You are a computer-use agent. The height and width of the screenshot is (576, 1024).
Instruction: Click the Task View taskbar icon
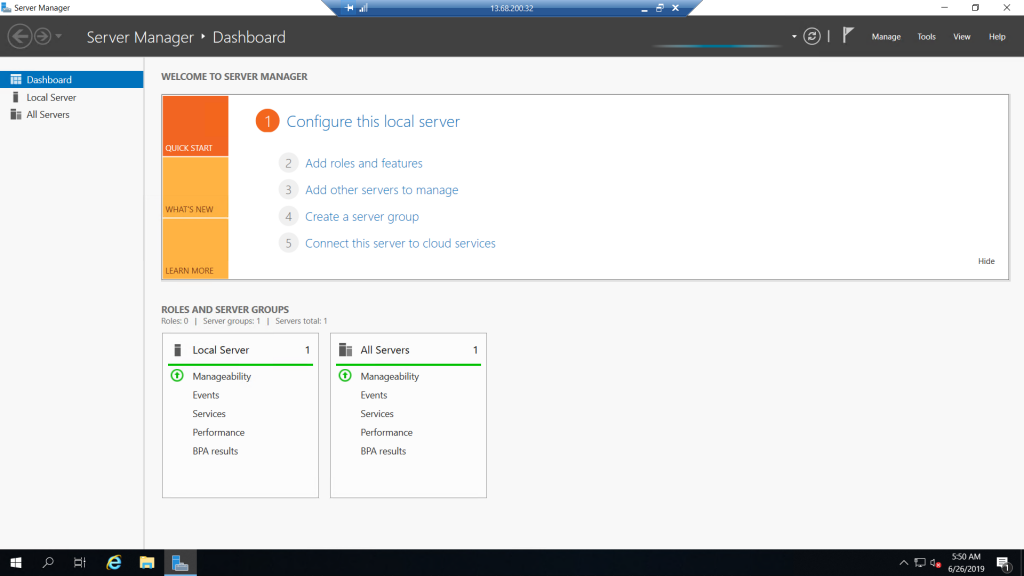(80, 562)
